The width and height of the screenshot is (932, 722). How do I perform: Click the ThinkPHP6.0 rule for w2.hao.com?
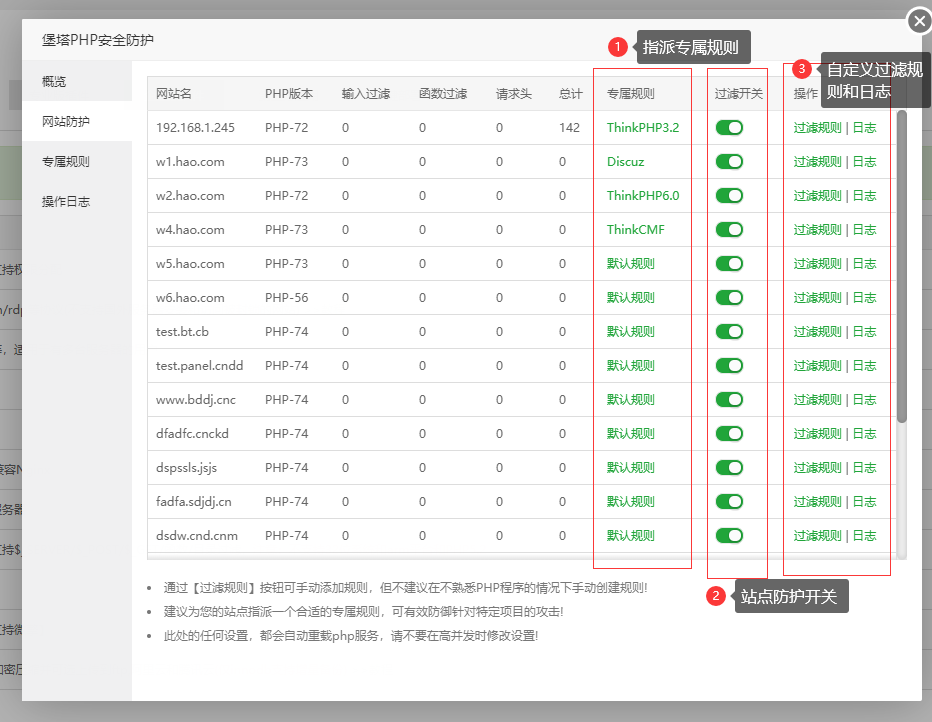coord(642,196)
